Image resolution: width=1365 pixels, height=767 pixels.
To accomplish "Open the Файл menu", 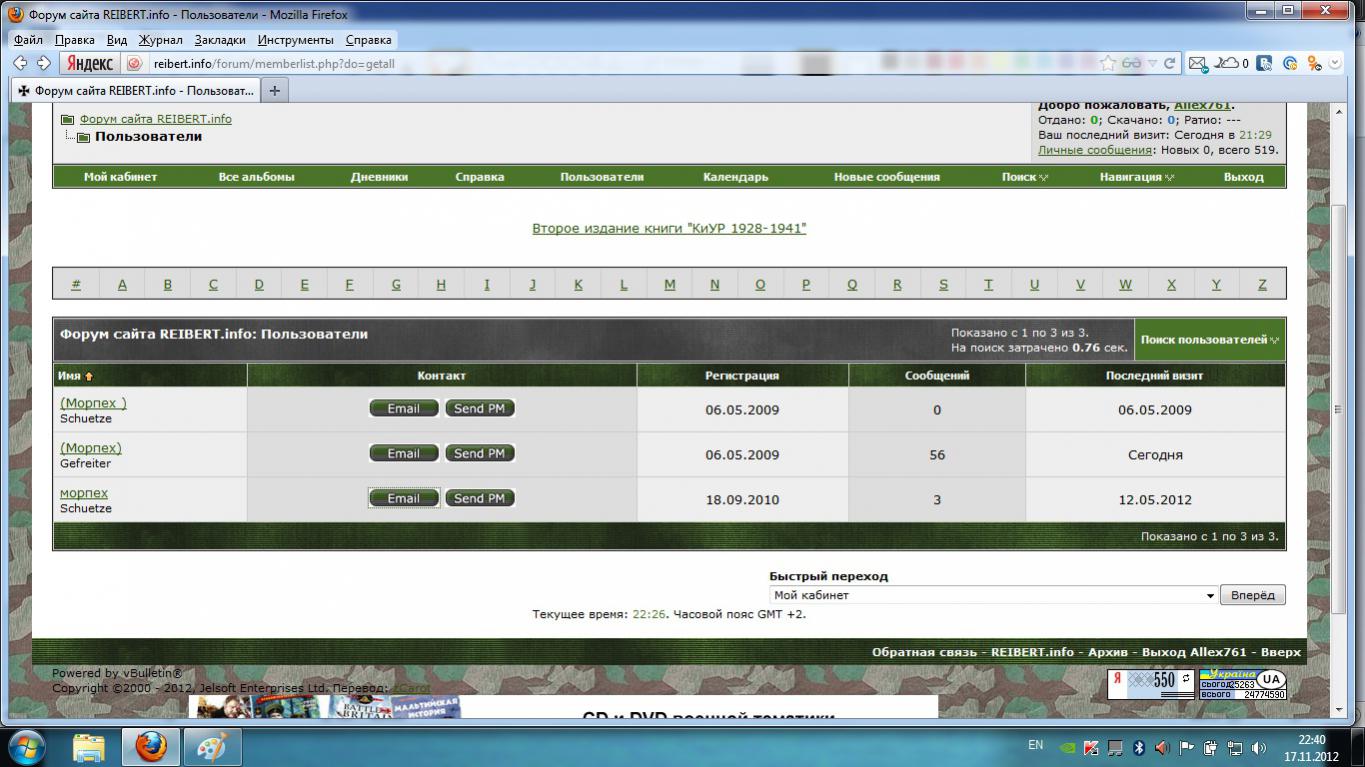I will (x=28, y=40).
